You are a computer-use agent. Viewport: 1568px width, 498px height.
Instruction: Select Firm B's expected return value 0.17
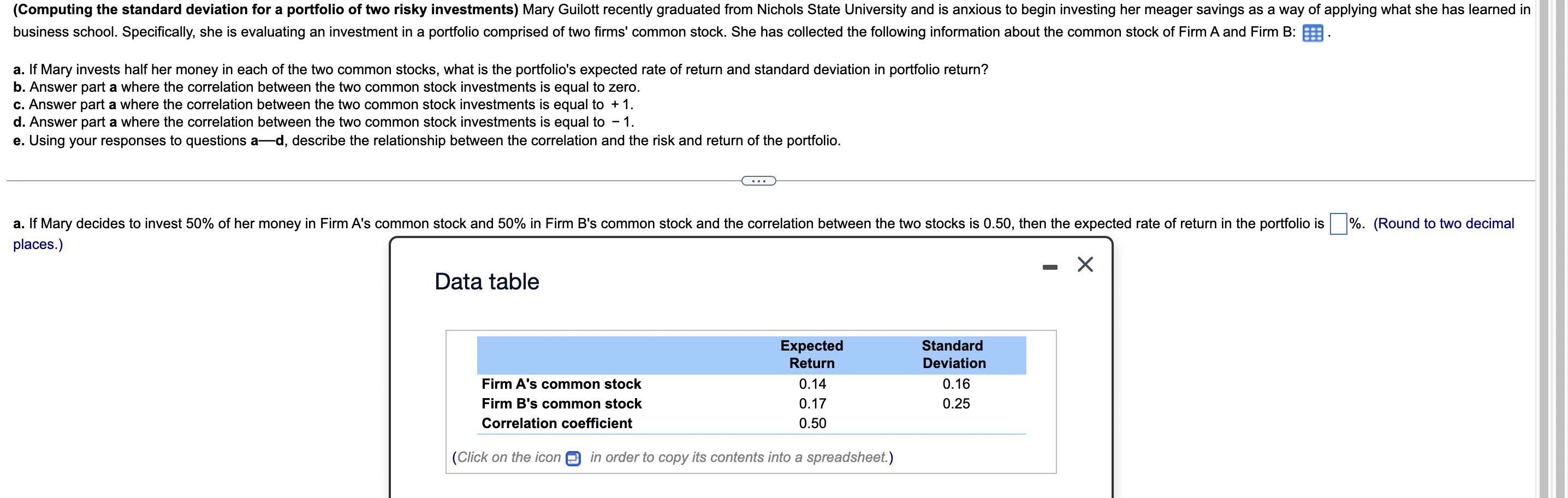coord(811,404)
